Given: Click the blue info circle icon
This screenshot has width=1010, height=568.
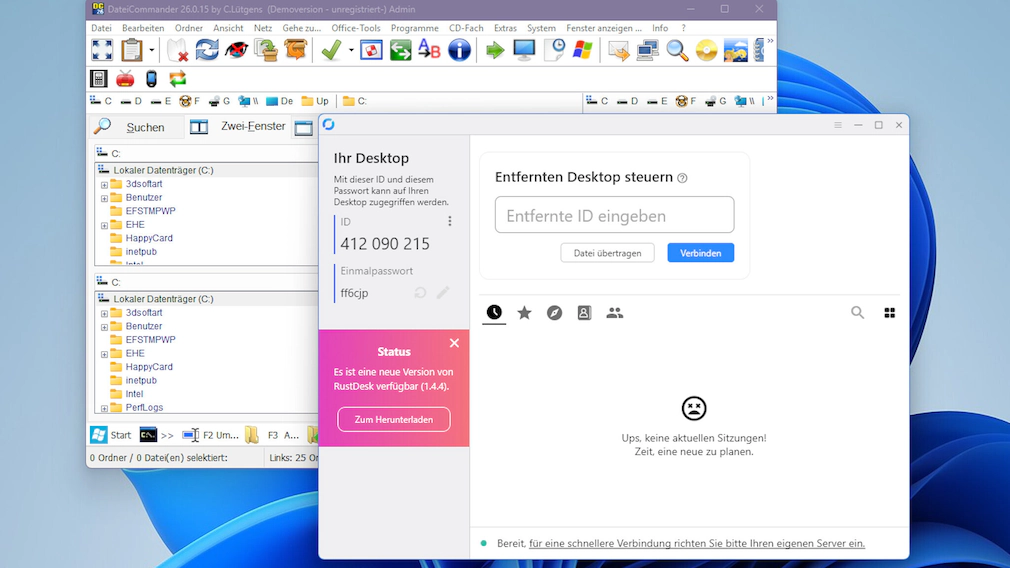Looking at the screenshot, I should [x=459, y=50].
